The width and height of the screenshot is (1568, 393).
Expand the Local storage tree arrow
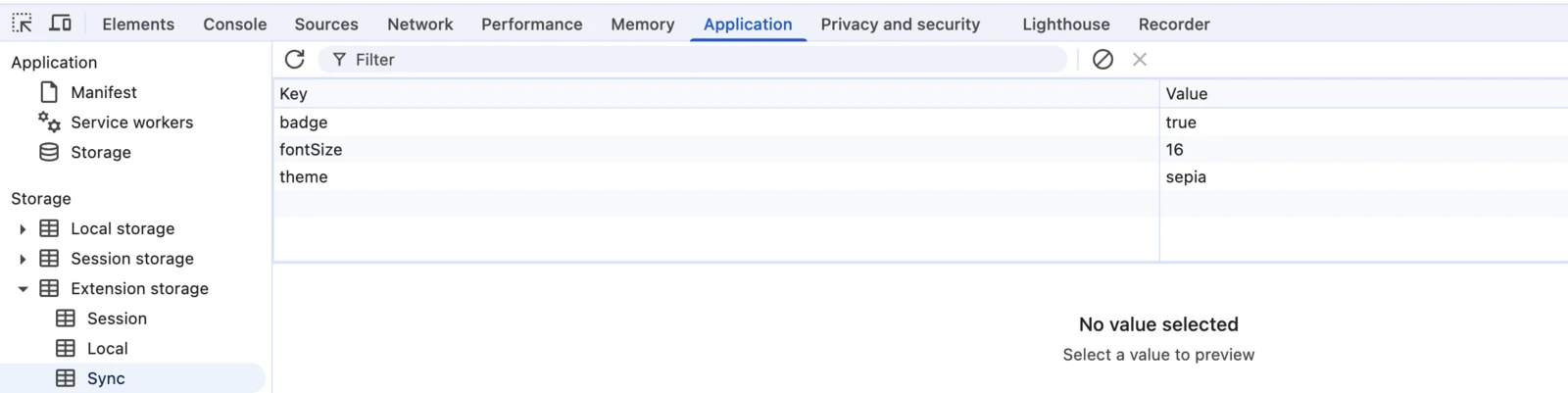[x=23, y=229]
